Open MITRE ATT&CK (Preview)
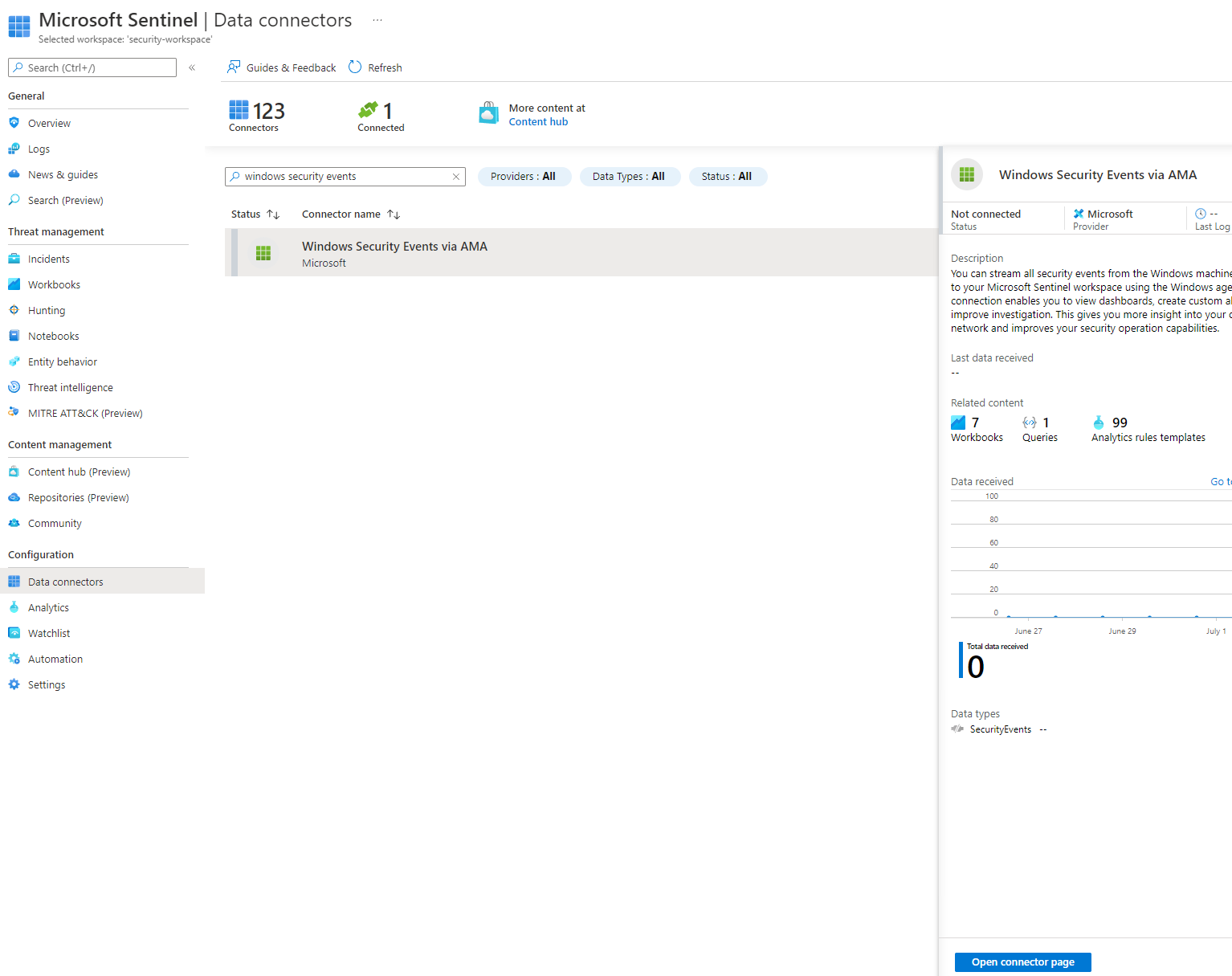This screenshot has height=976, width=1232. 85,413
